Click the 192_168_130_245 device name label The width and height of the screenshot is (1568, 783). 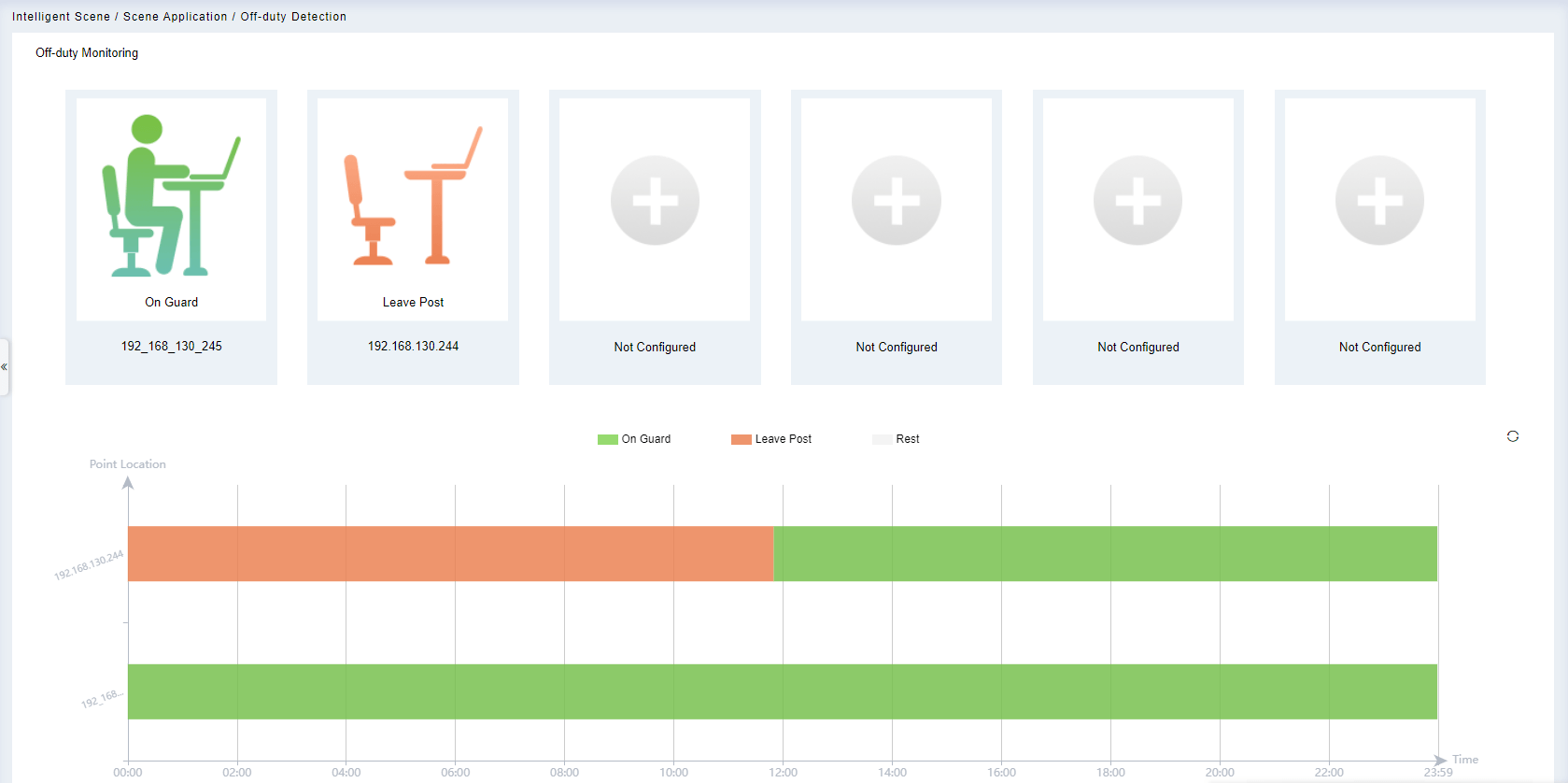pyautogui.click(x=171, y=347)
